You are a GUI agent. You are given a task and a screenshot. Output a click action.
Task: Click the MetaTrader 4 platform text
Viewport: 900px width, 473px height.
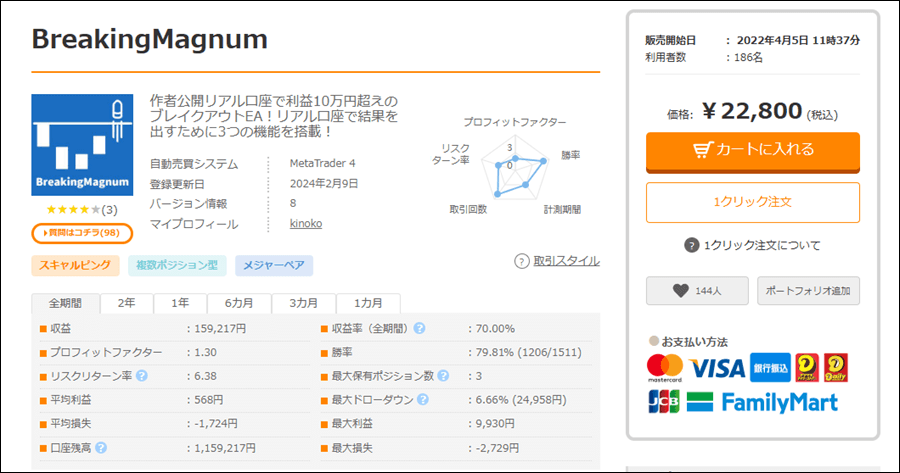coord(323,163)
